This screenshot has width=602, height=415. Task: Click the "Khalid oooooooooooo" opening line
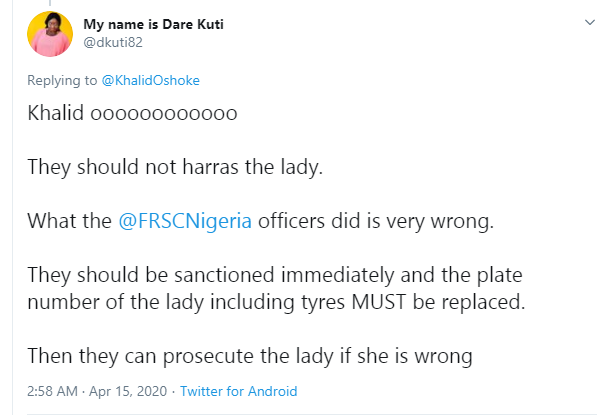pyautogui.click(x=132, y=113)
